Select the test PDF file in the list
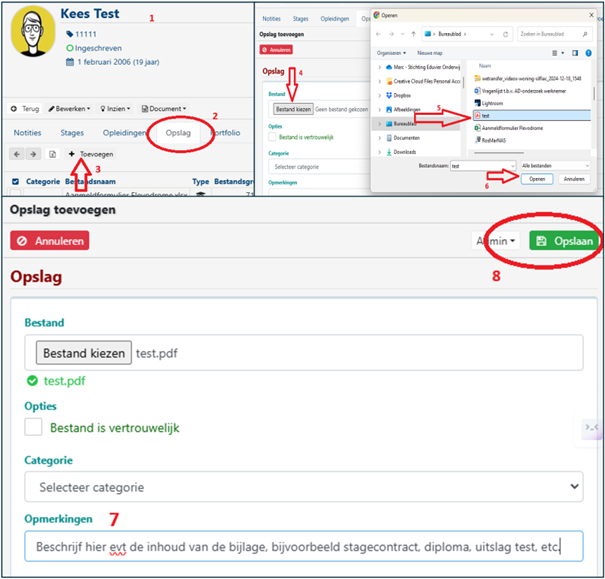Viewport: 605px width, 579px height. 532,115
